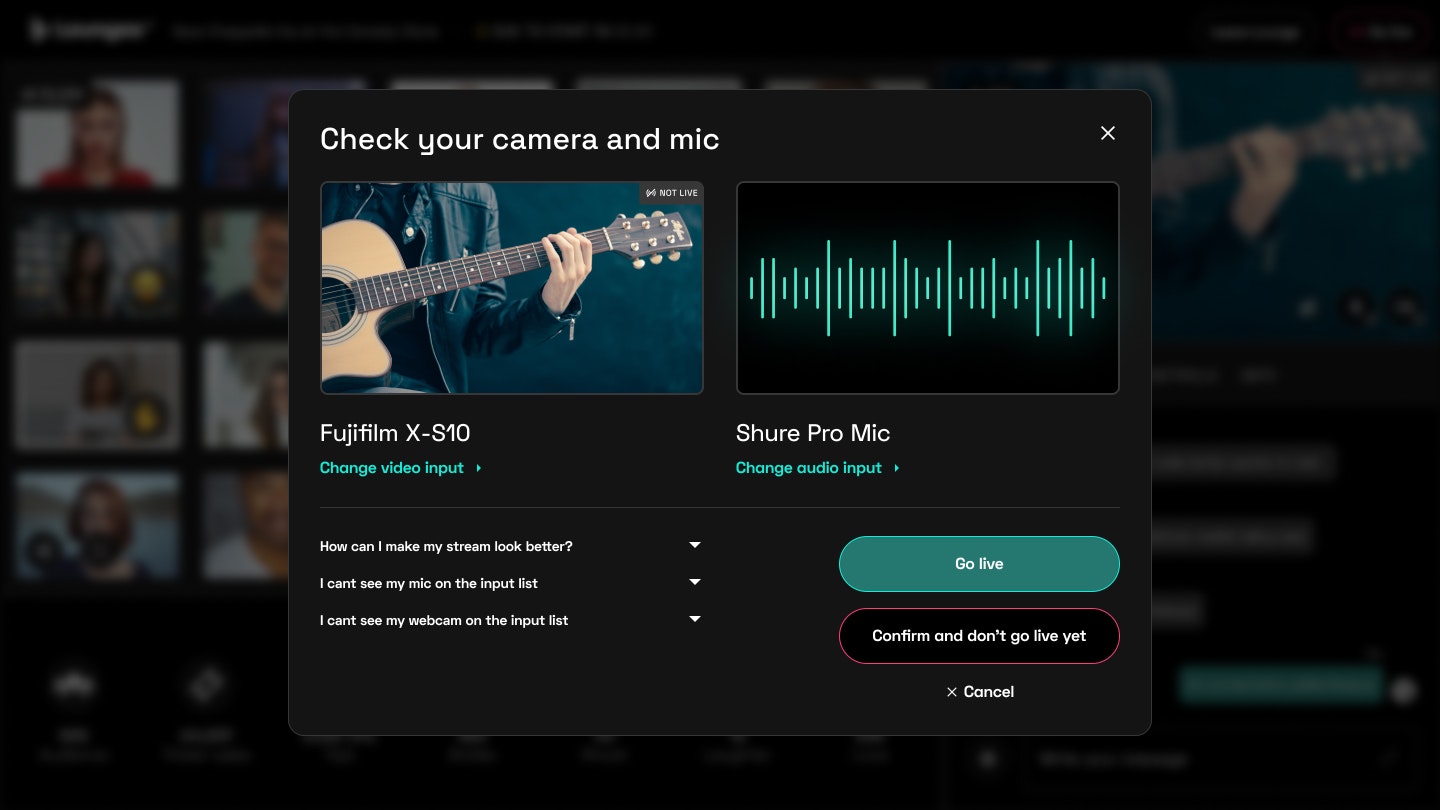Click the Go live button
The width and height of the screenshot is (1440, 810).
(979, 564)
